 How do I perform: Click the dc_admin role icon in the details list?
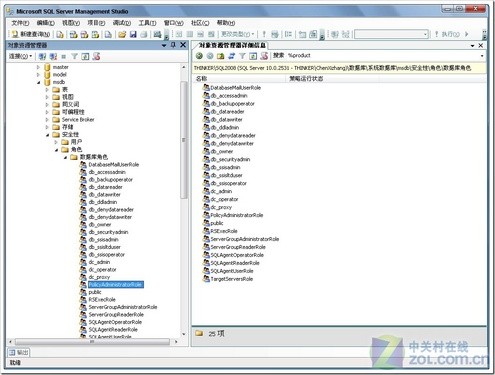(206, 191)
